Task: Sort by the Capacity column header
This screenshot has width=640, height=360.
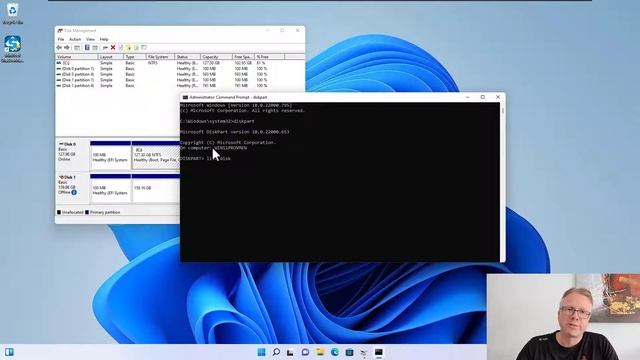Action: tap(216, 57)
